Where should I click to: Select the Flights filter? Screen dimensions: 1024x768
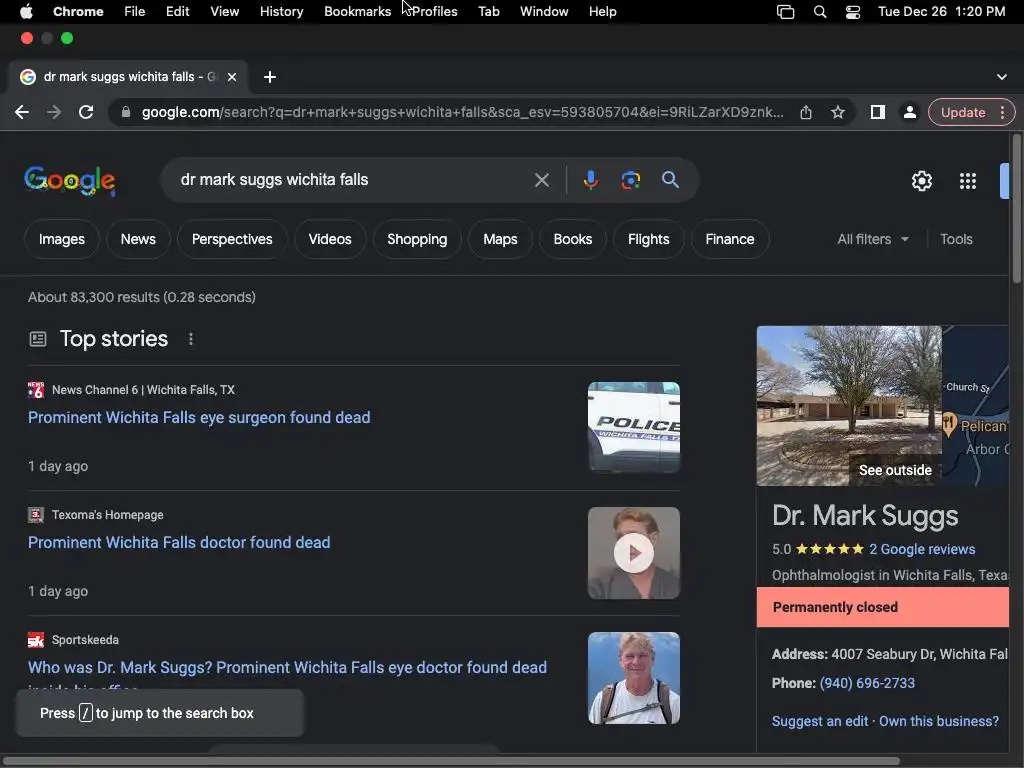648,240
